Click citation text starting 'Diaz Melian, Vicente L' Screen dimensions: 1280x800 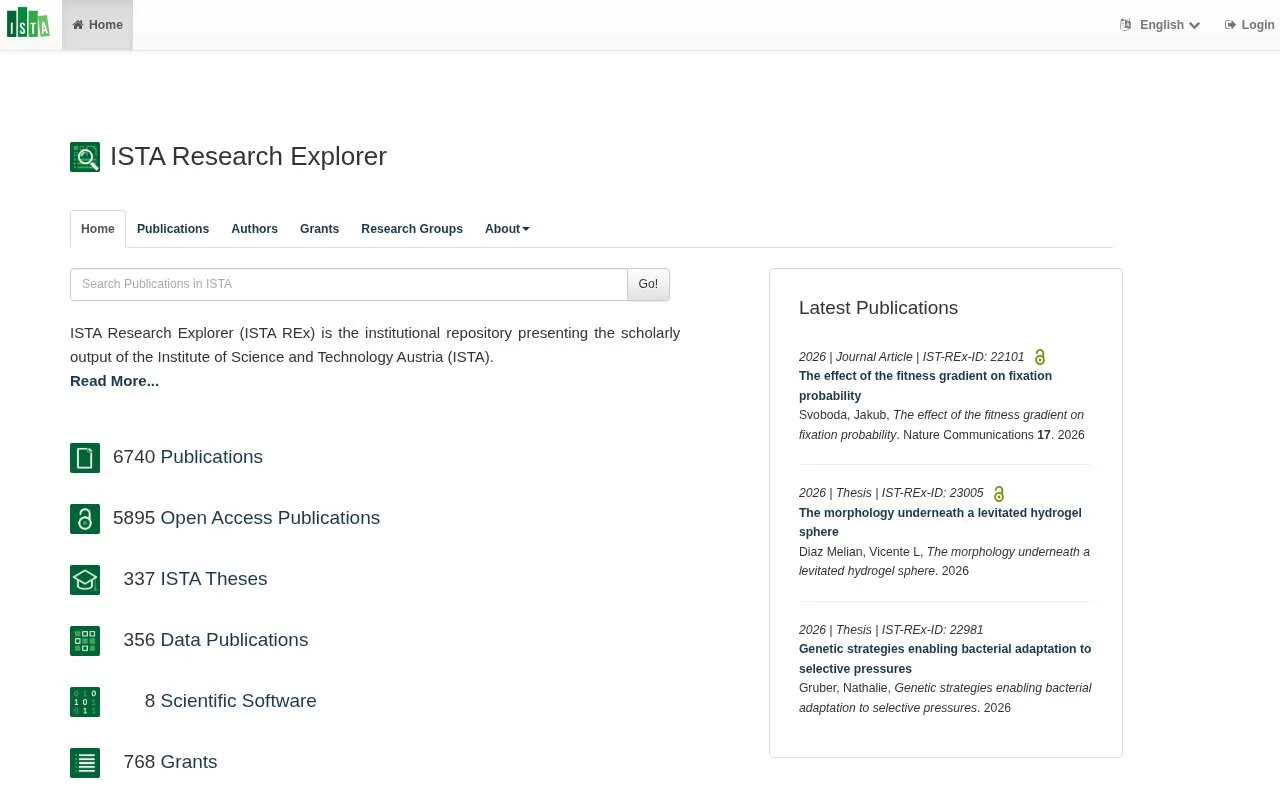pyautogui.click(x=944, y=561)
